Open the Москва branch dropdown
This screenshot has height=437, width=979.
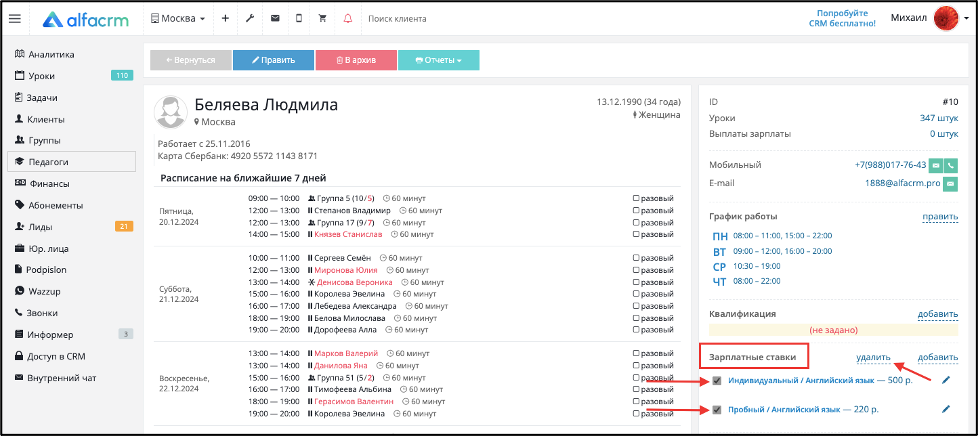[x=178, y=19]
